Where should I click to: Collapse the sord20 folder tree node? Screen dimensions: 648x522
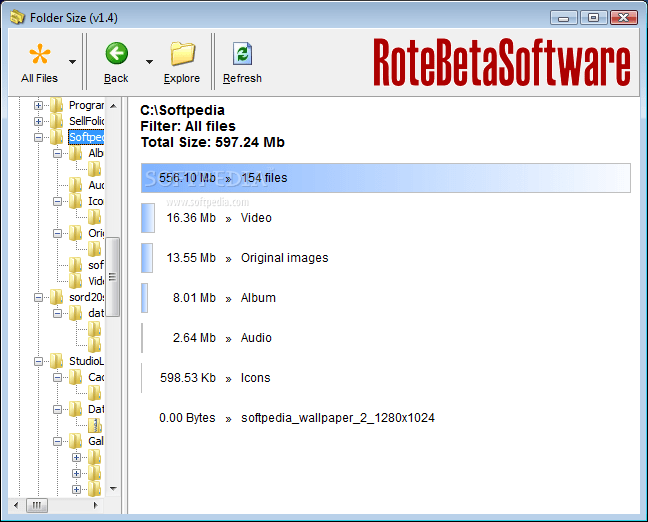[x=38, y=297]
